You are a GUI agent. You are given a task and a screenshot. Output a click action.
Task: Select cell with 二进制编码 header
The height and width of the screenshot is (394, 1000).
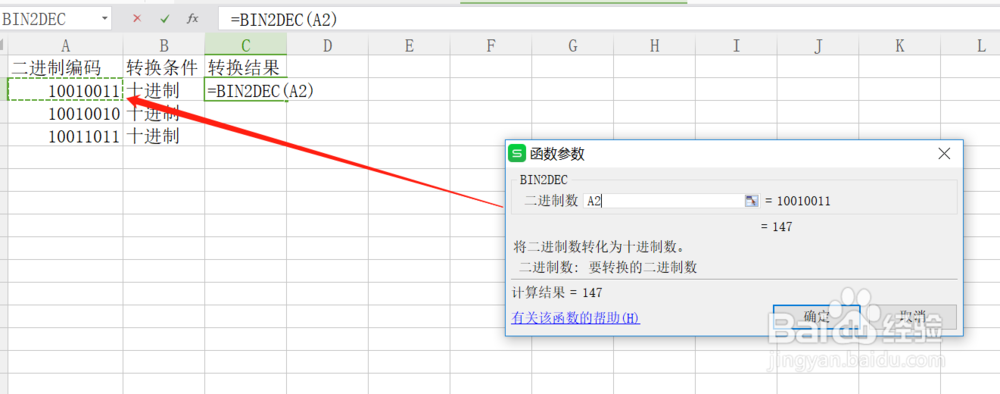click(x=65, y=67)
